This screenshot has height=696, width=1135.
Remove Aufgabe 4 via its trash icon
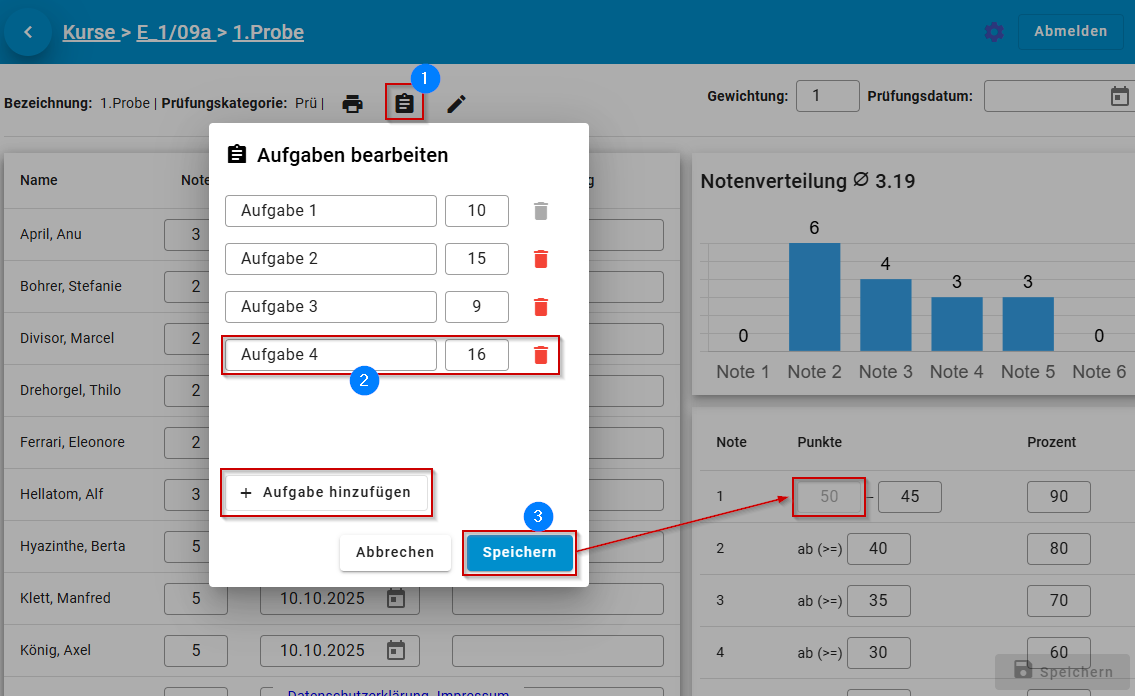[x=541, y=355]
